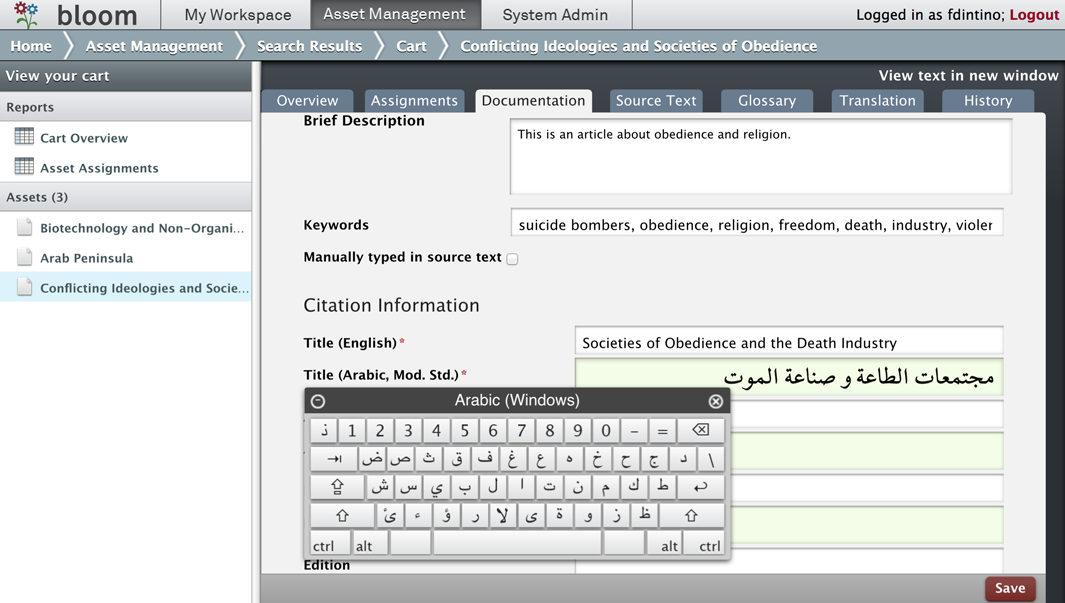The image size is (1065, 603).
Task: Open the Asset Assignments report
Action: pyautogui.click(x=99, y=168)
